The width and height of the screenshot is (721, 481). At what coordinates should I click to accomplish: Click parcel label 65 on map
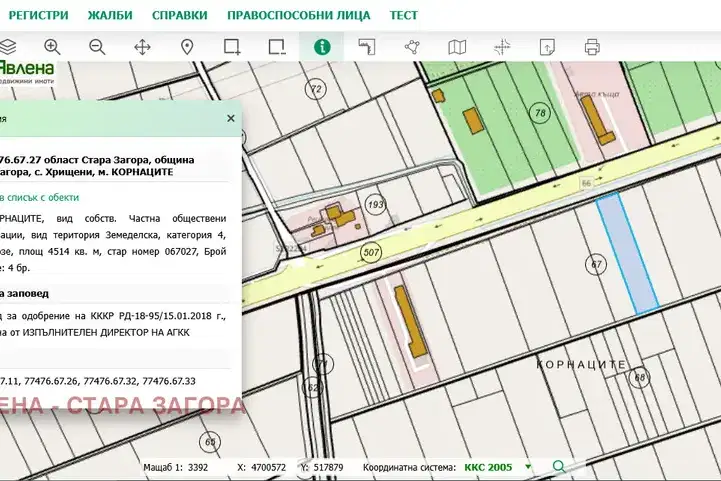[x=210, y=442]
